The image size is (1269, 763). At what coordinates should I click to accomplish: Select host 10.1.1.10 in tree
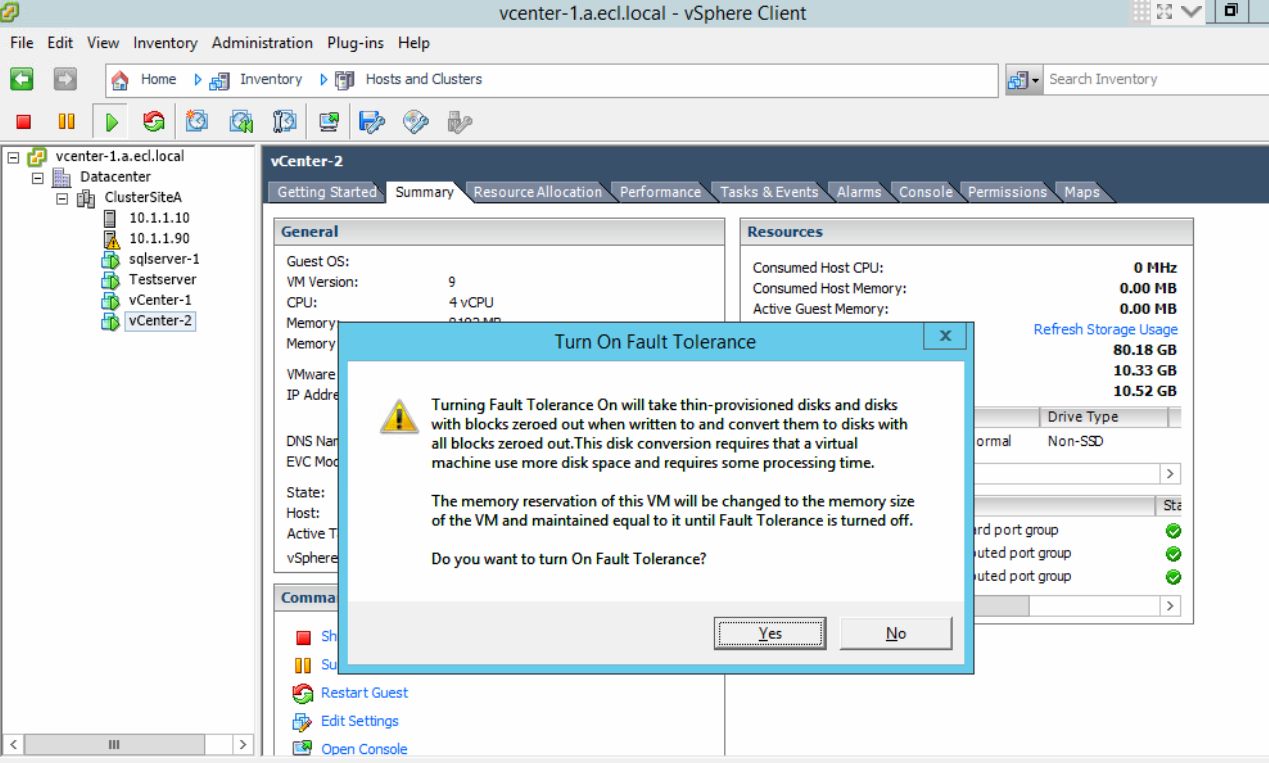tap(159, 218)
